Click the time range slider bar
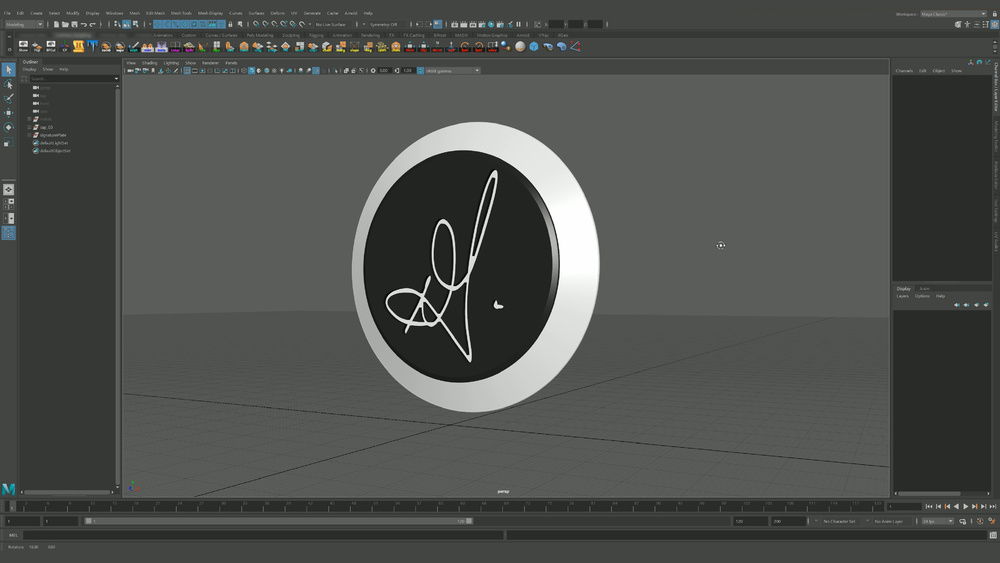This screenshot has height=563, width=1000. point(279,521)
